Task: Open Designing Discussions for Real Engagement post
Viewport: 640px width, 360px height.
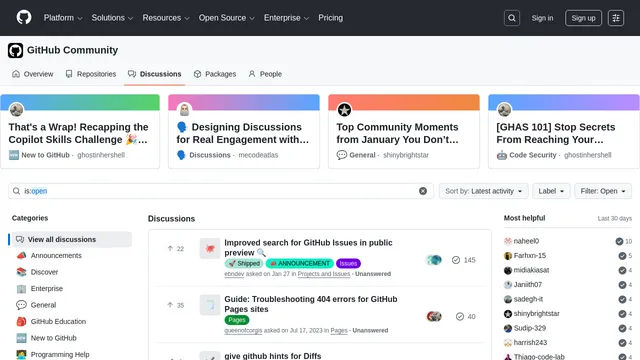Action: [x=242, y=133]
